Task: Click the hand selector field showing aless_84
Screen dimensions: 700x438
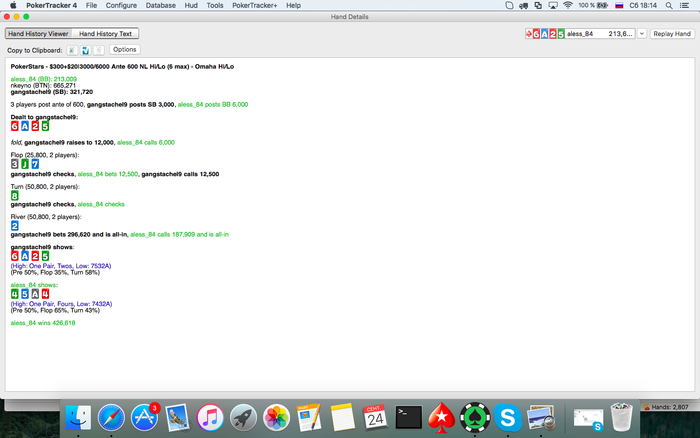Action: point(580,33)
